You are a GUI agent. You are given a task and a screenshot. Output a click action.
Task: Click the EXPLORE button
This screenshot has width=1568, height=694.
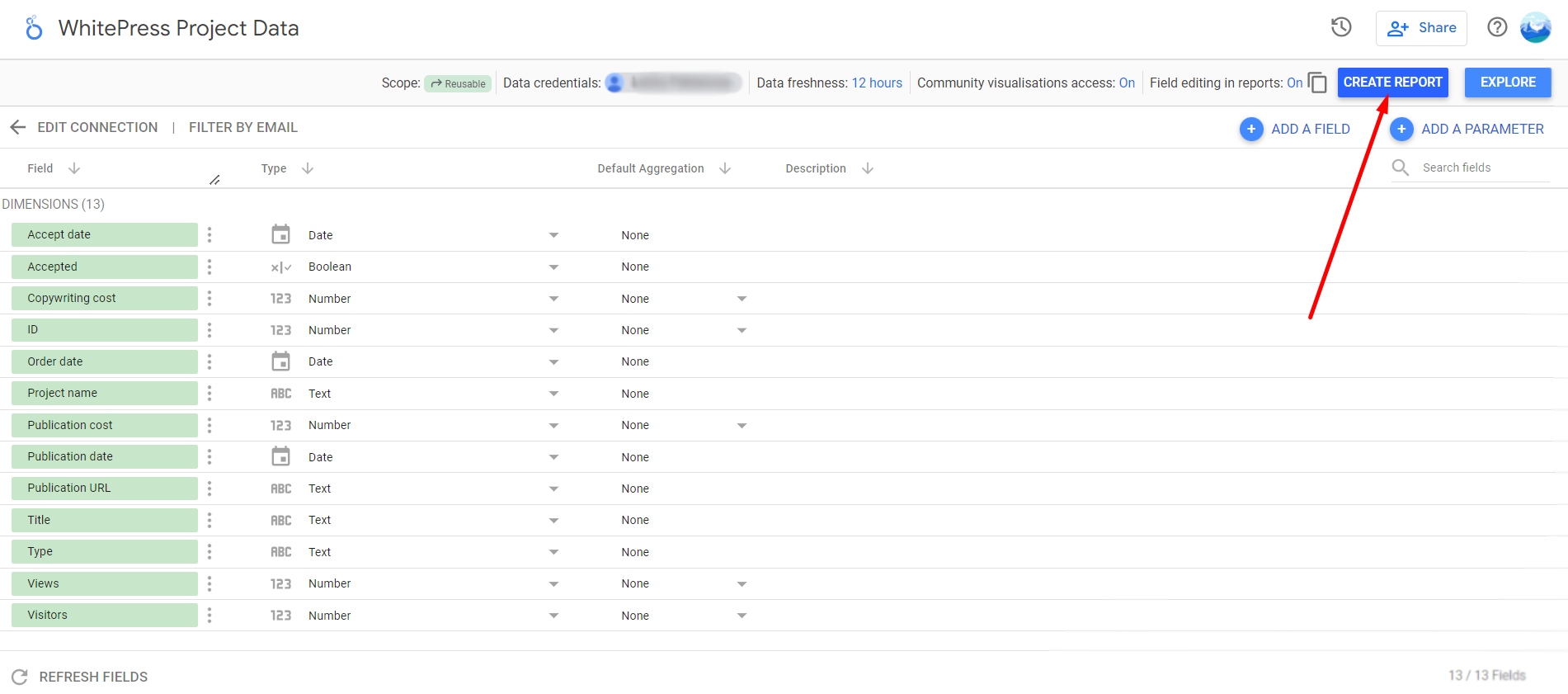point(1508,83)
